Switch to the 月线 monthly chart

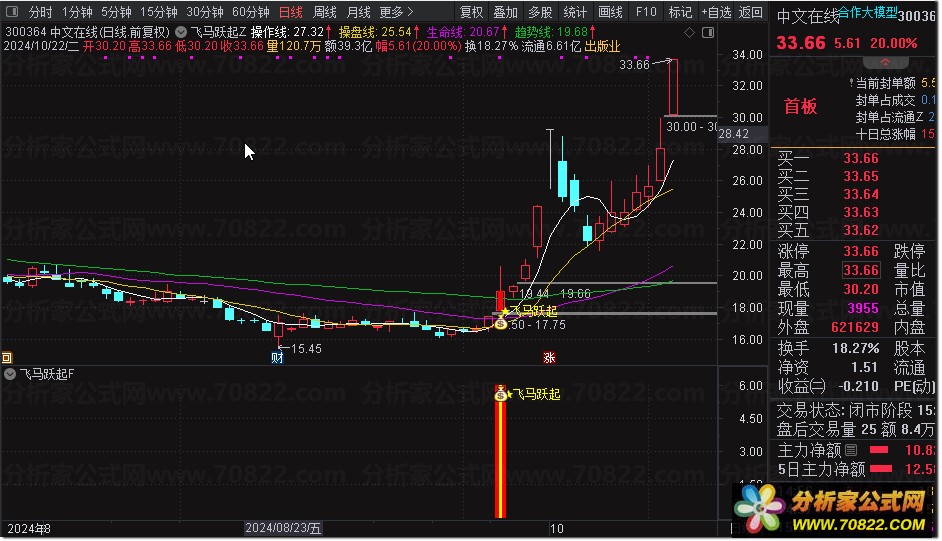point(359,12)
